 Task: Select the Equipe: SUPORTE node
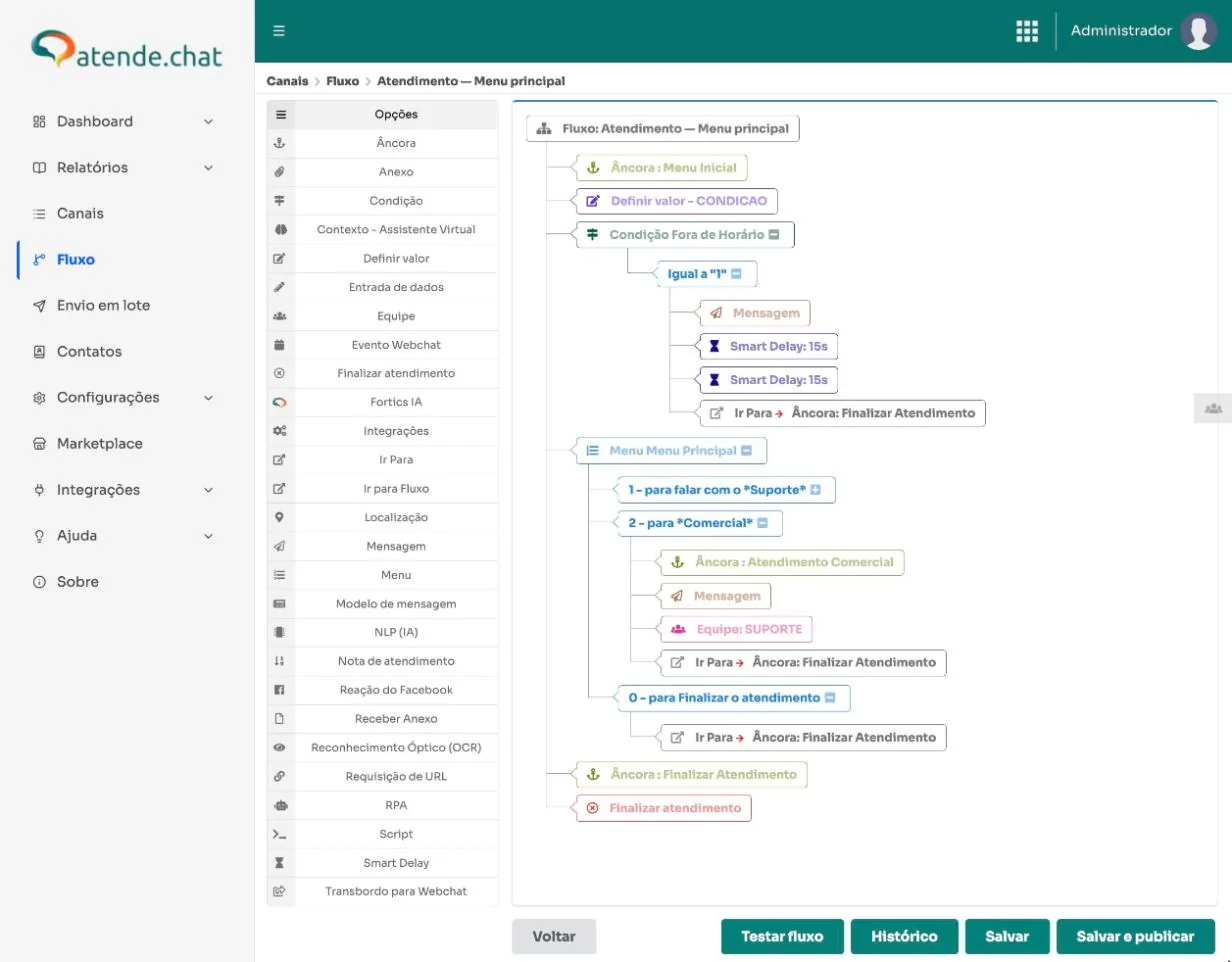click(736, 629)
